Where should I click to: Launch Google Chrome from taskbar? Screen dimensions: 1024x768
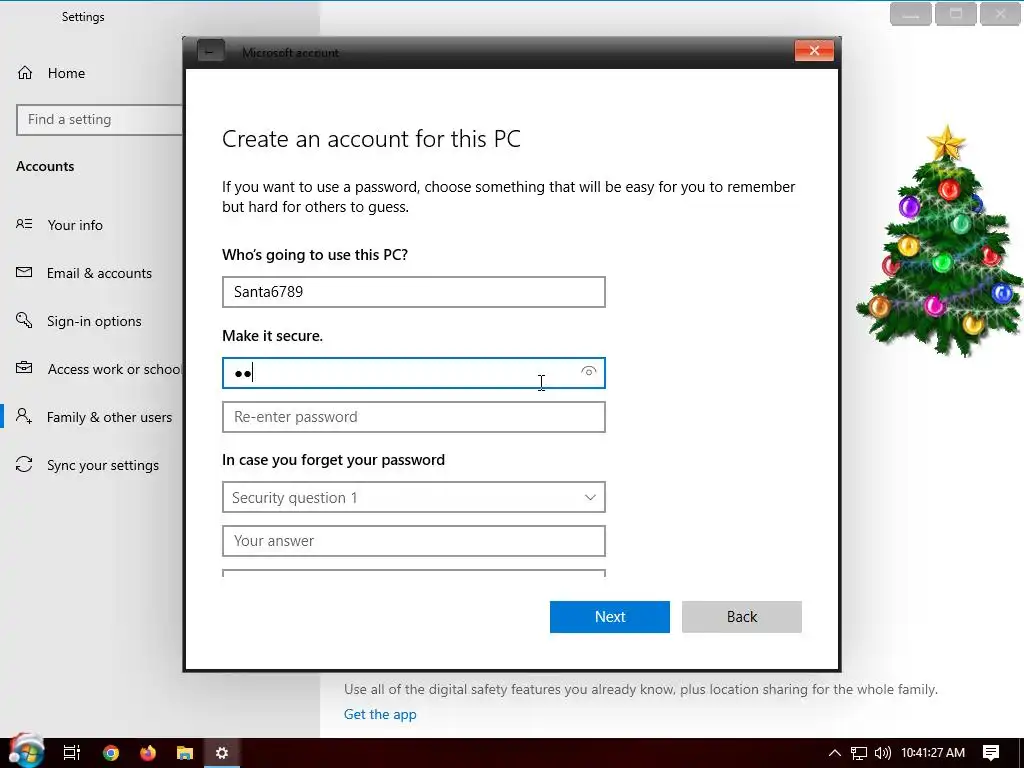click(x=111, y=753)
